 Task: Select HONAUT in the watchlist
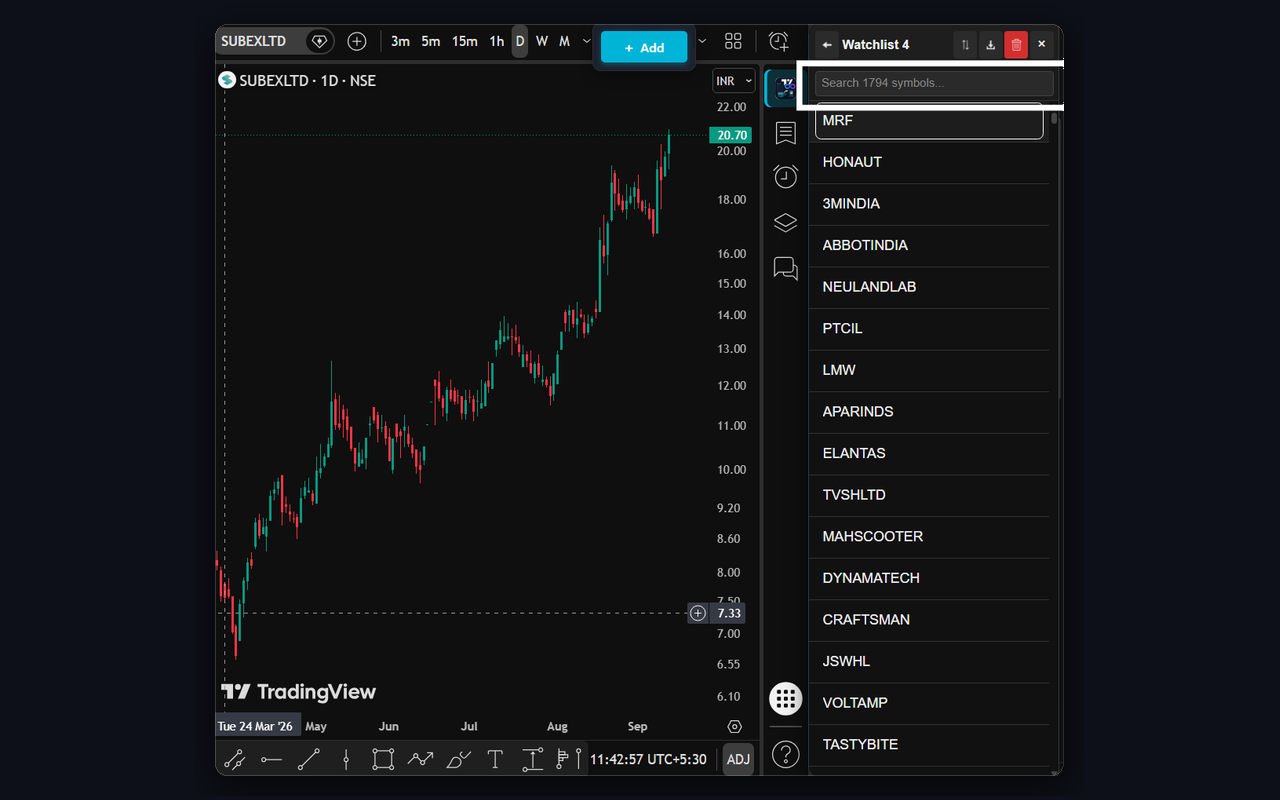(929, 162)
